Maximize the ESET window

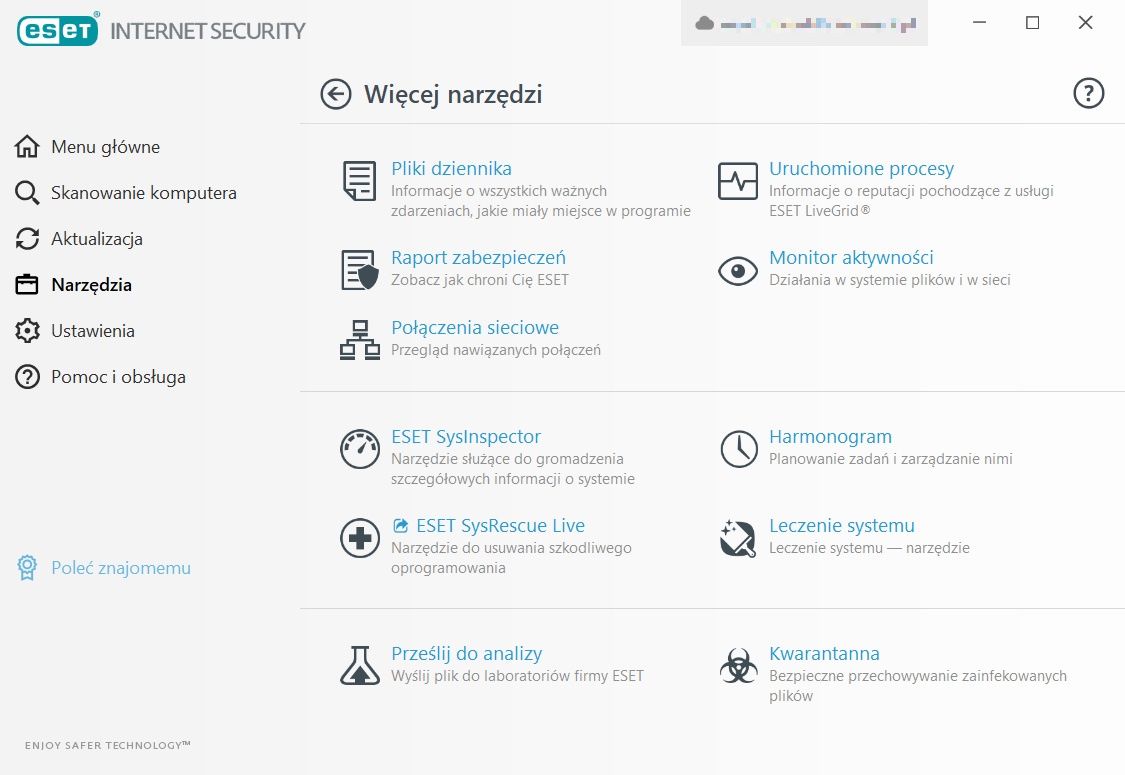[x=1032, y=23]
